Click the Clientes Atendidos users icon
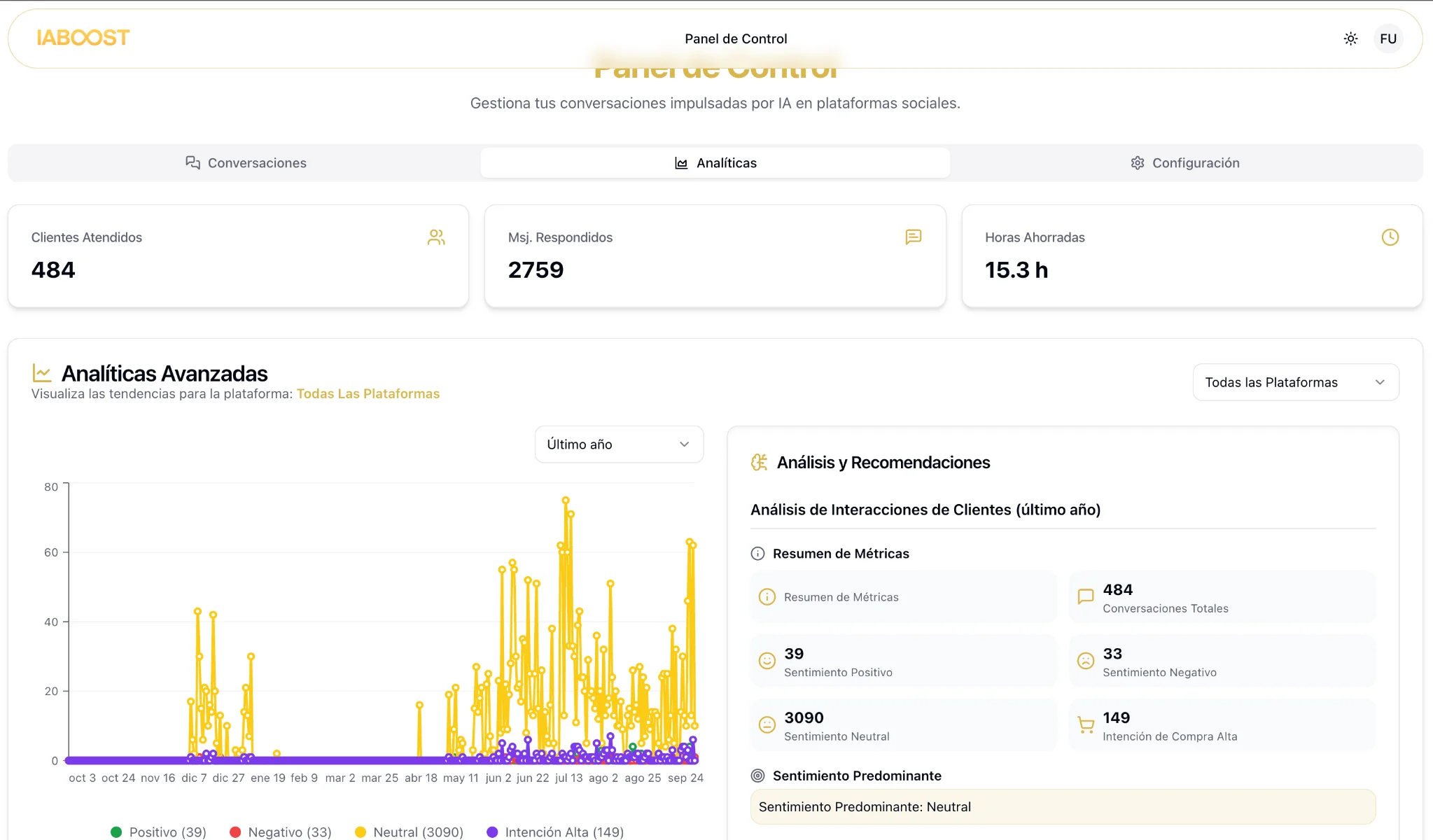 435,237
